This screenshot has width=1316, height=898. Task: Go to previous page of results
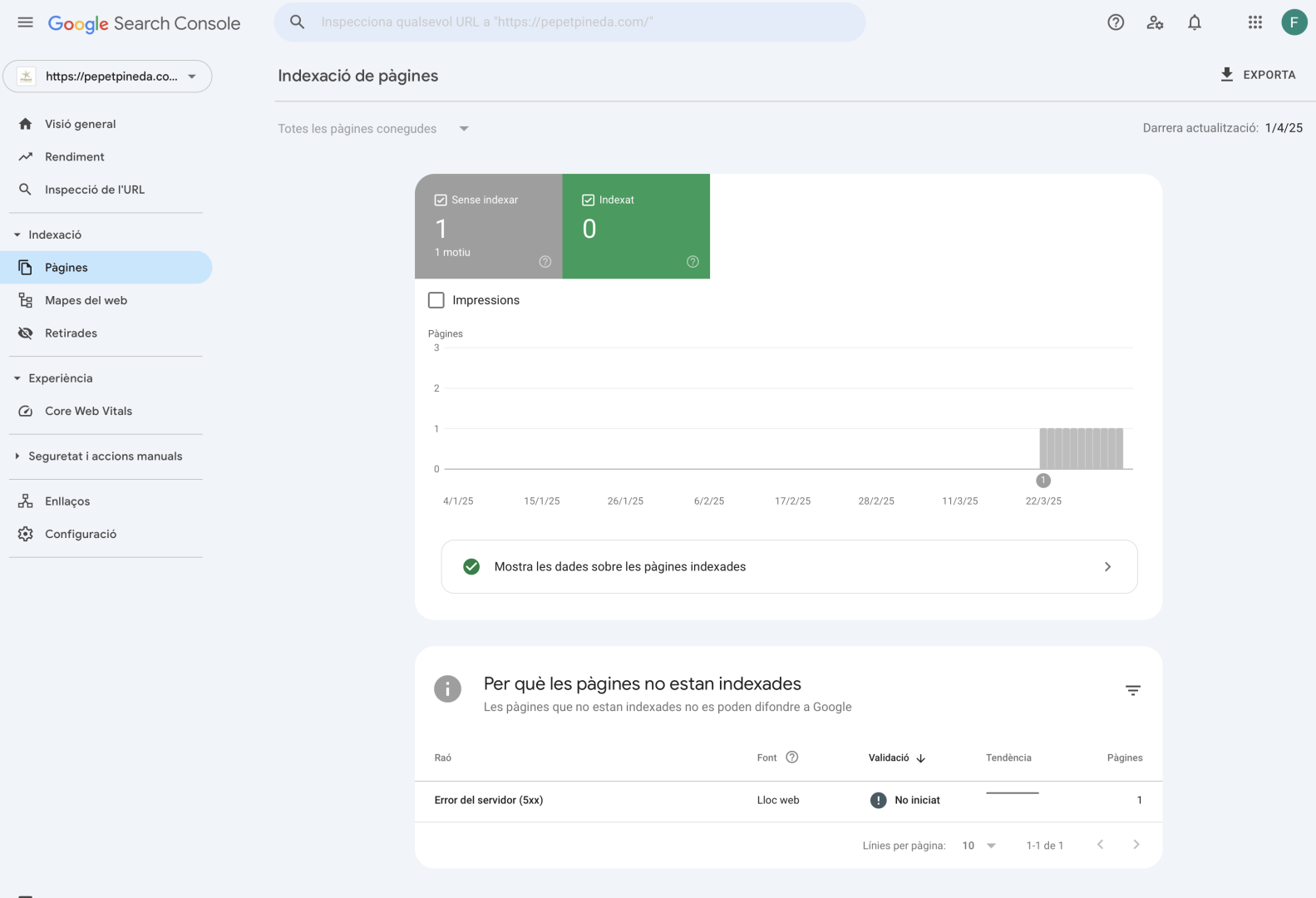click(x=1100, y=845)
